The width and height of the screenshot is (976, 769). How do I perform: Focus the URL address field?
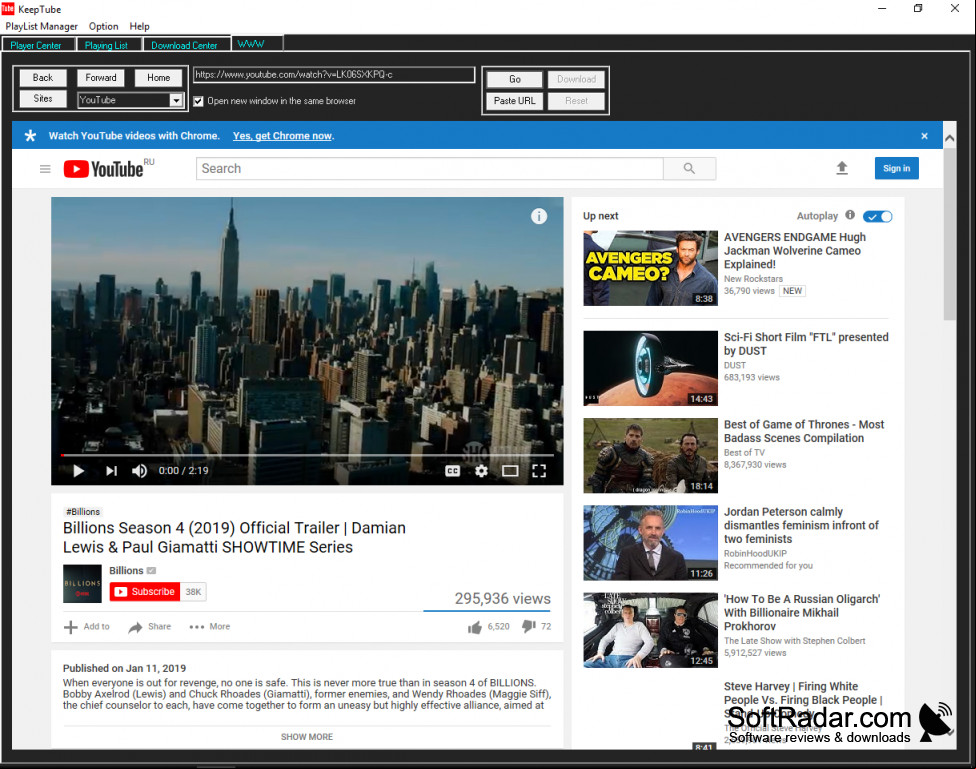334,75
